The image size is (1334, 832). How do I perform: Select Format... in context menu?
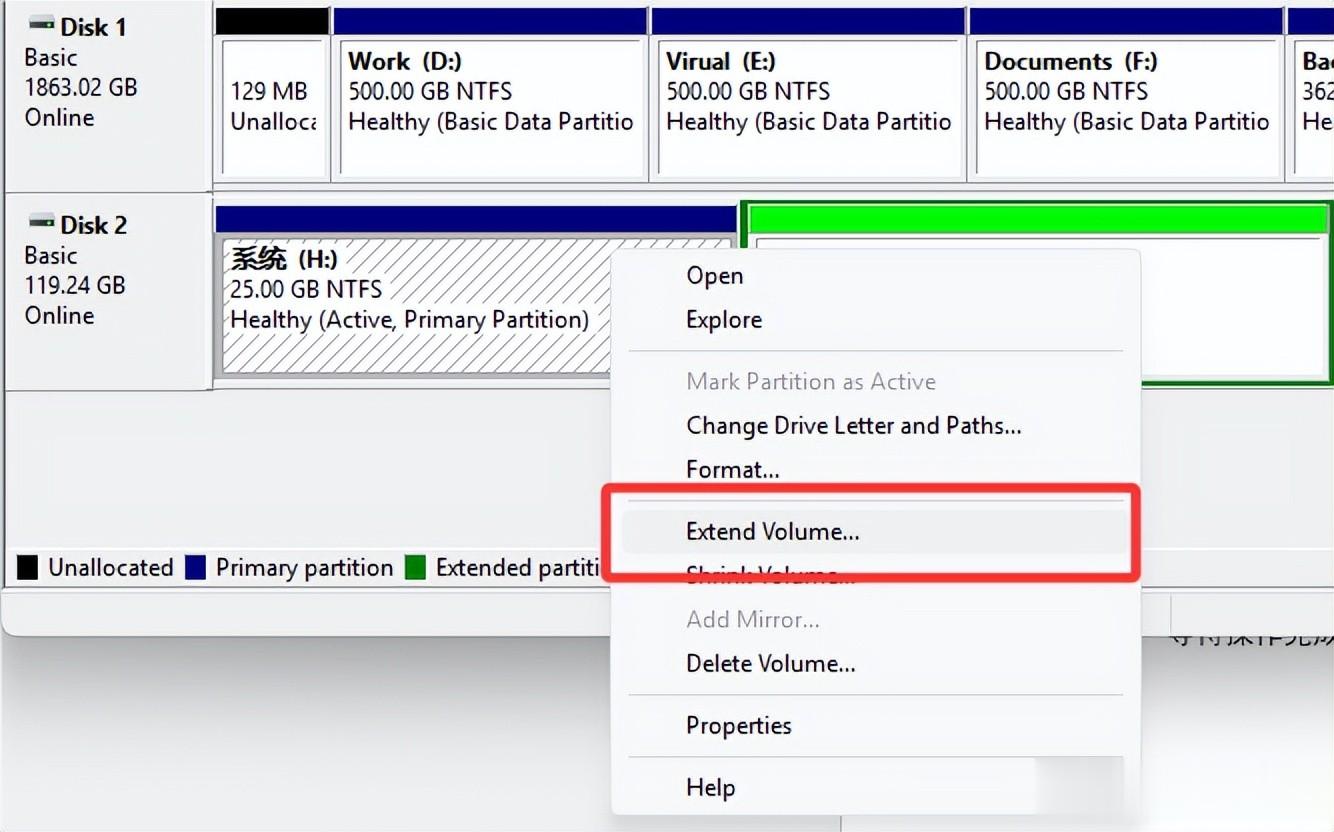click(x=733, y=469)
